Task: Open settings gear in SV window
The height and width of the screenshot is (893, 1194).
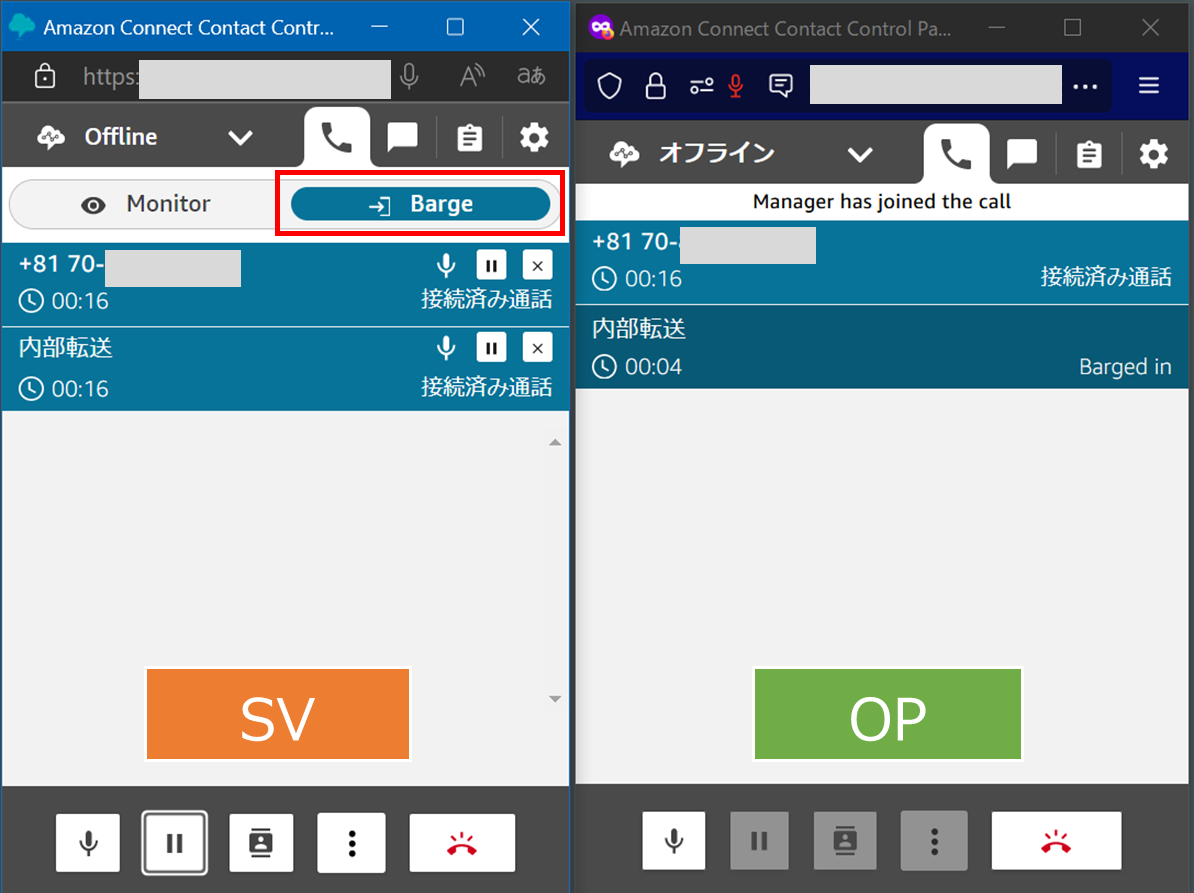Action: click(x=534, y=138)
